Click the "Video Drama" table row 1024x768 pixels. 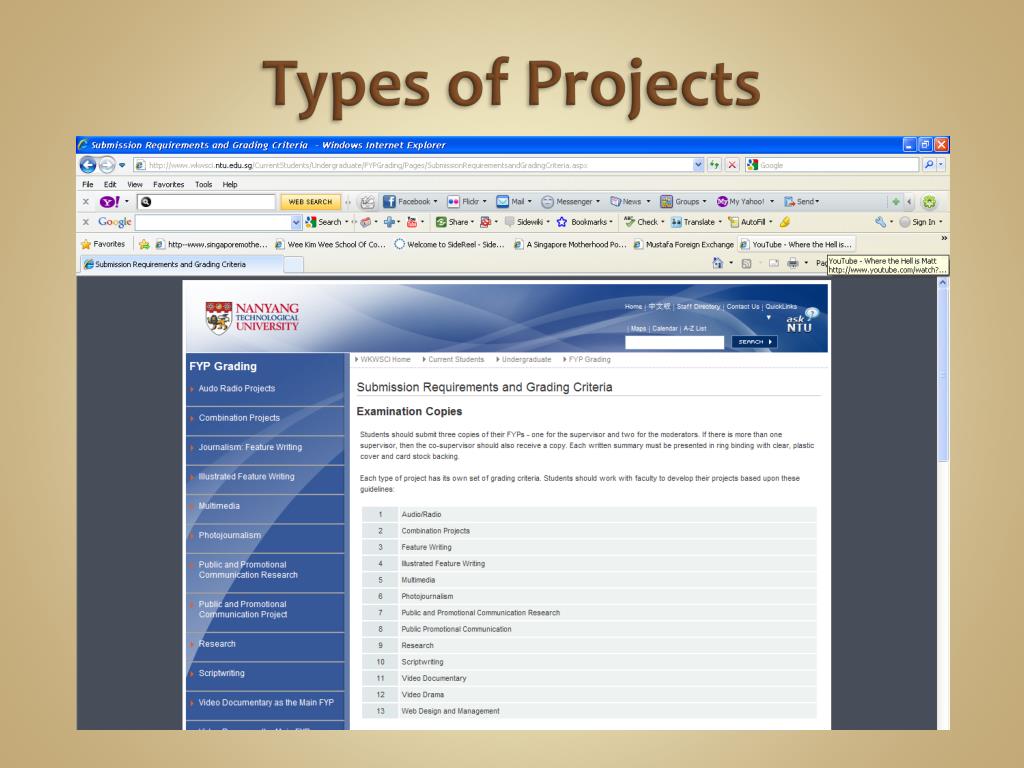(589, 694)
